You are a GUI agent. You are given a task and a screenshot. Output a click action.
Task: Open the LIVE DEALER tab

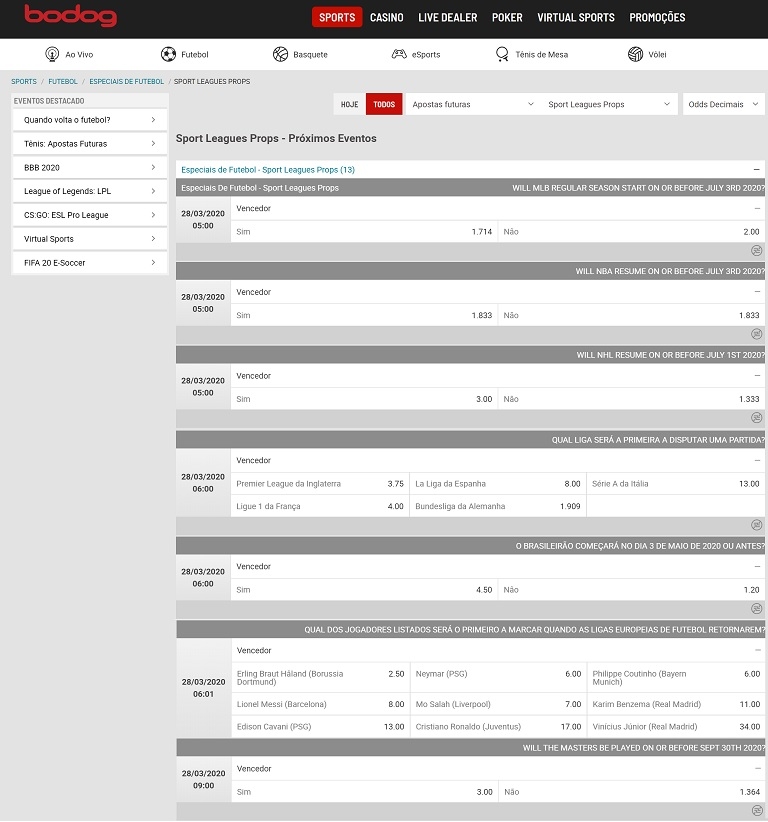447,18
